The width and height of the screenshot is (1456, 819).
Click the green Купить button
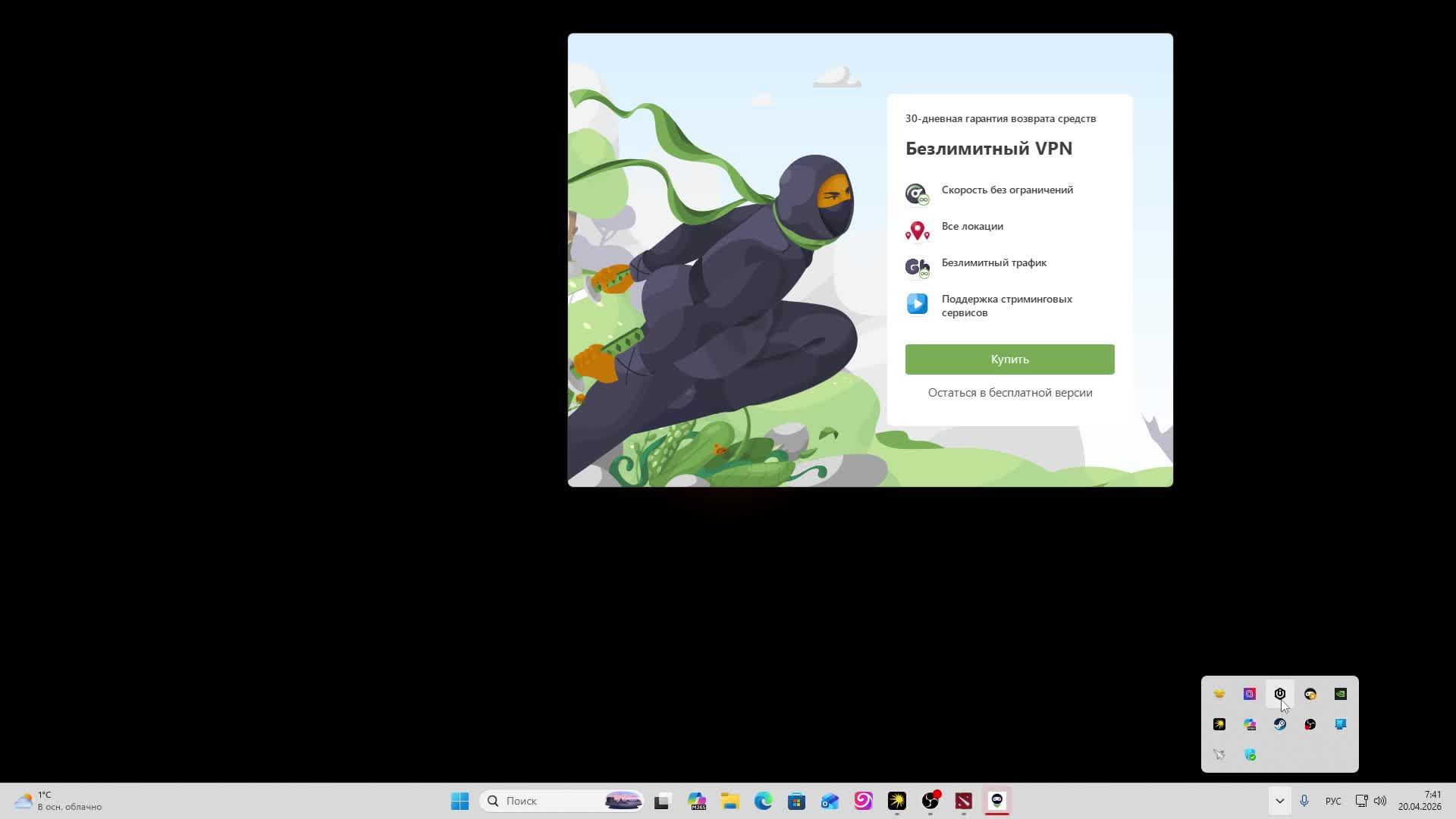pos(1009,359)
